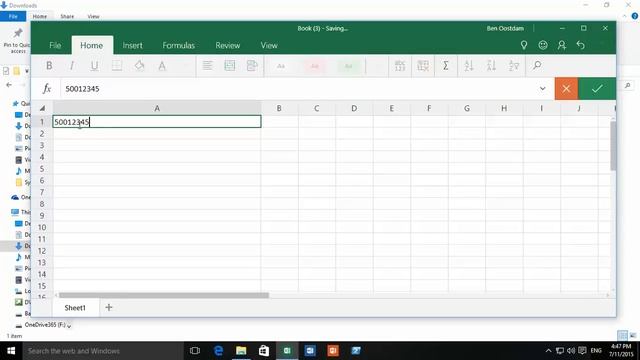Select column D header

(354, 108)
